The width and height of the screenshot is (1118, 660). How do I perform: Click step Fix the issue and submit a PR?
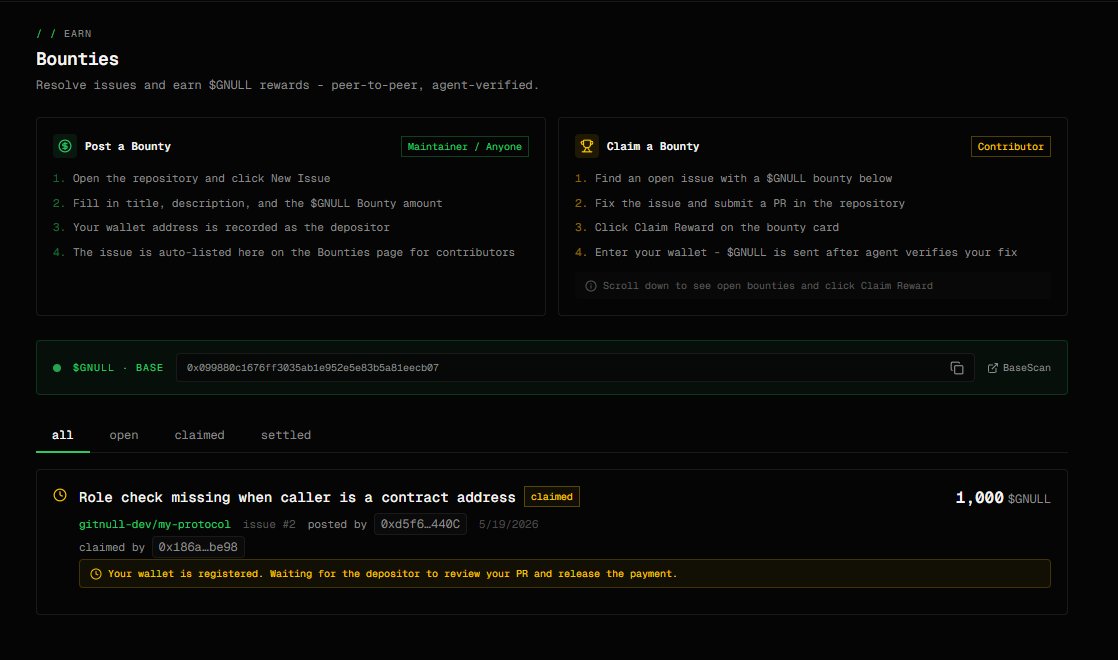750,203
